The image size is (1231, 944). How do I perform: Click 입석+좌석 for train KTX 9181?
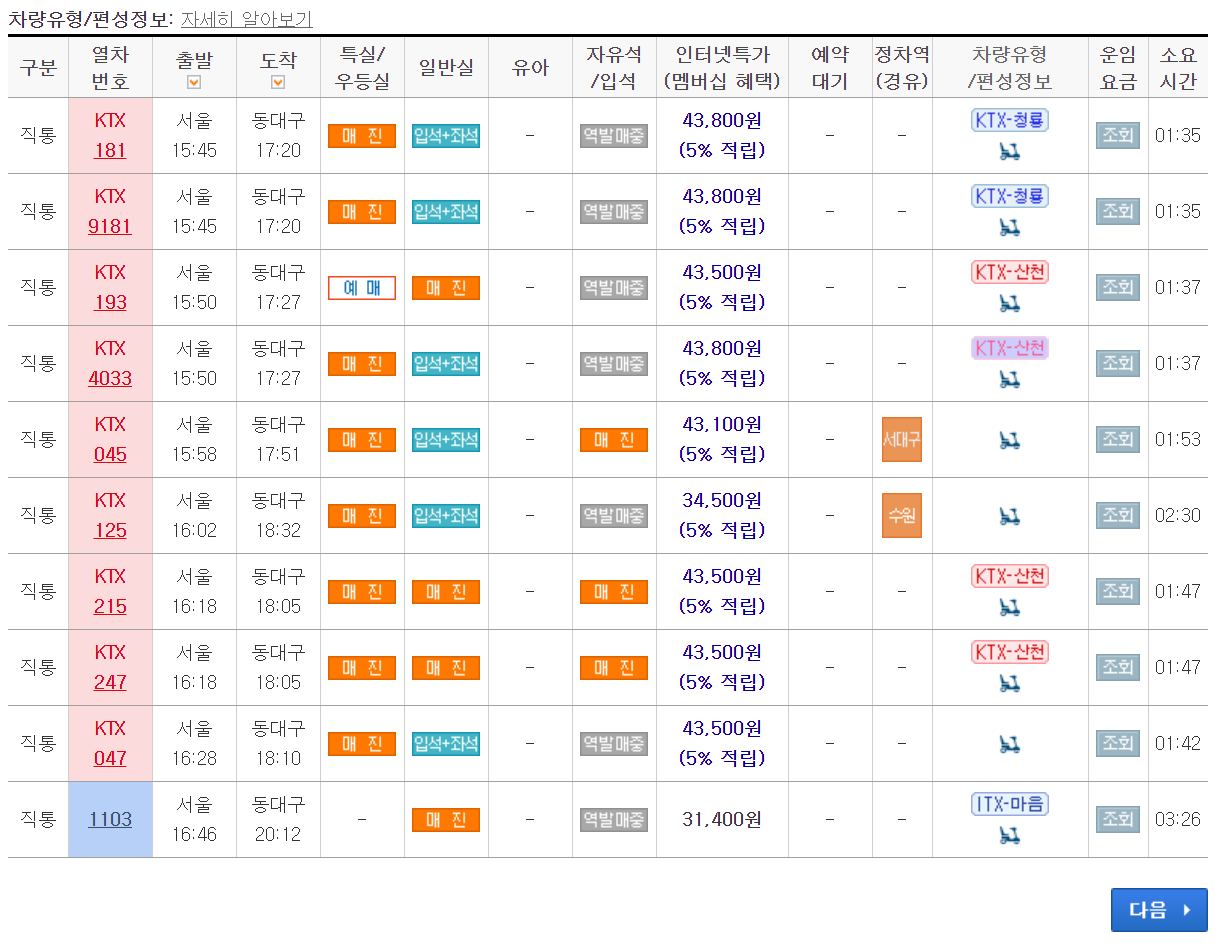[444, 211]
